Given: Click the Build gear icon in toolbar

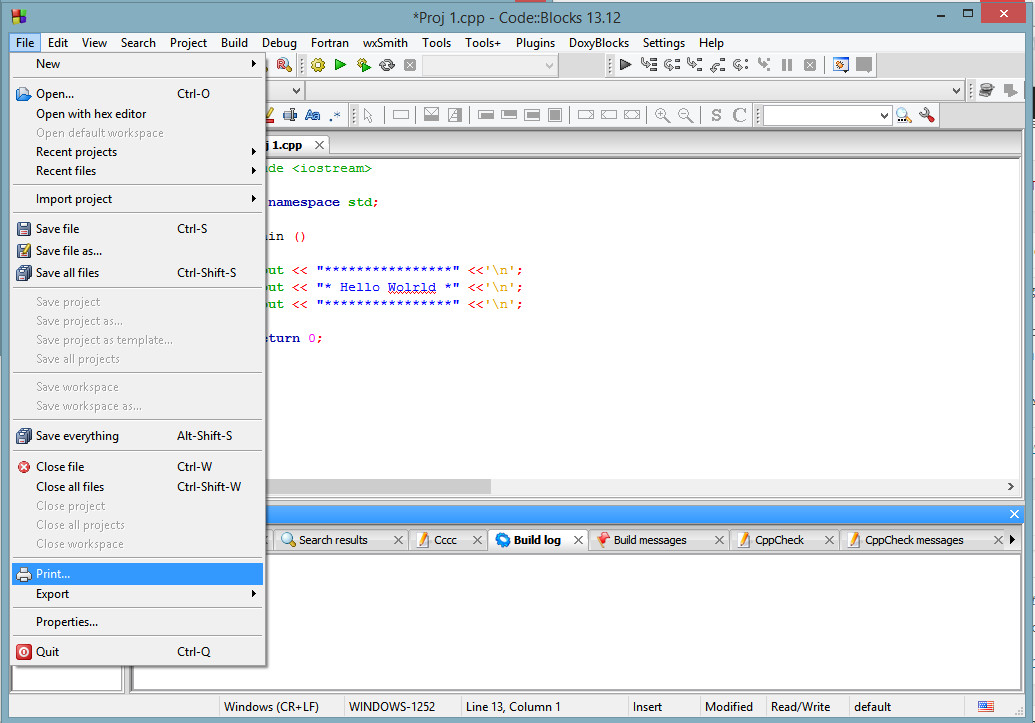Looking at the screenshot, I should point(318,65).
